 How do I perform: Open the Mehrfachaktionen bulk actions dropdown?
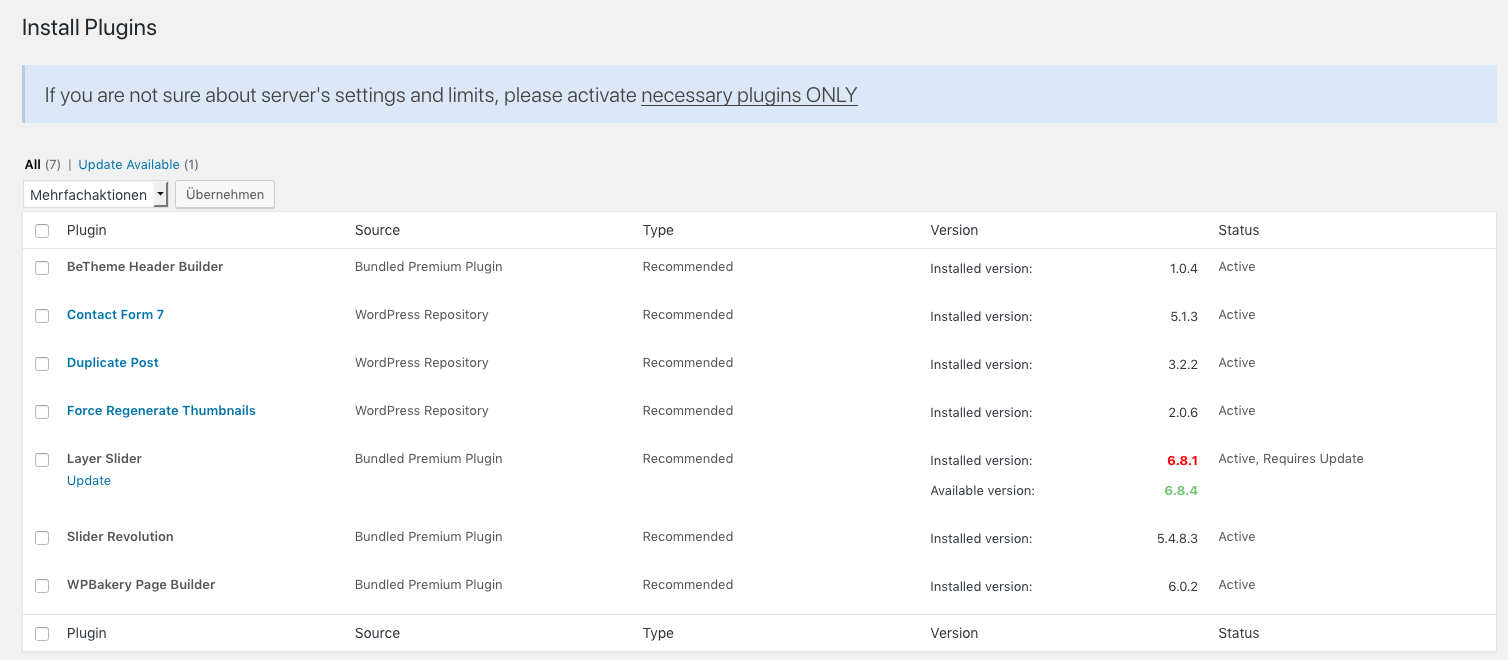[95, 195]
